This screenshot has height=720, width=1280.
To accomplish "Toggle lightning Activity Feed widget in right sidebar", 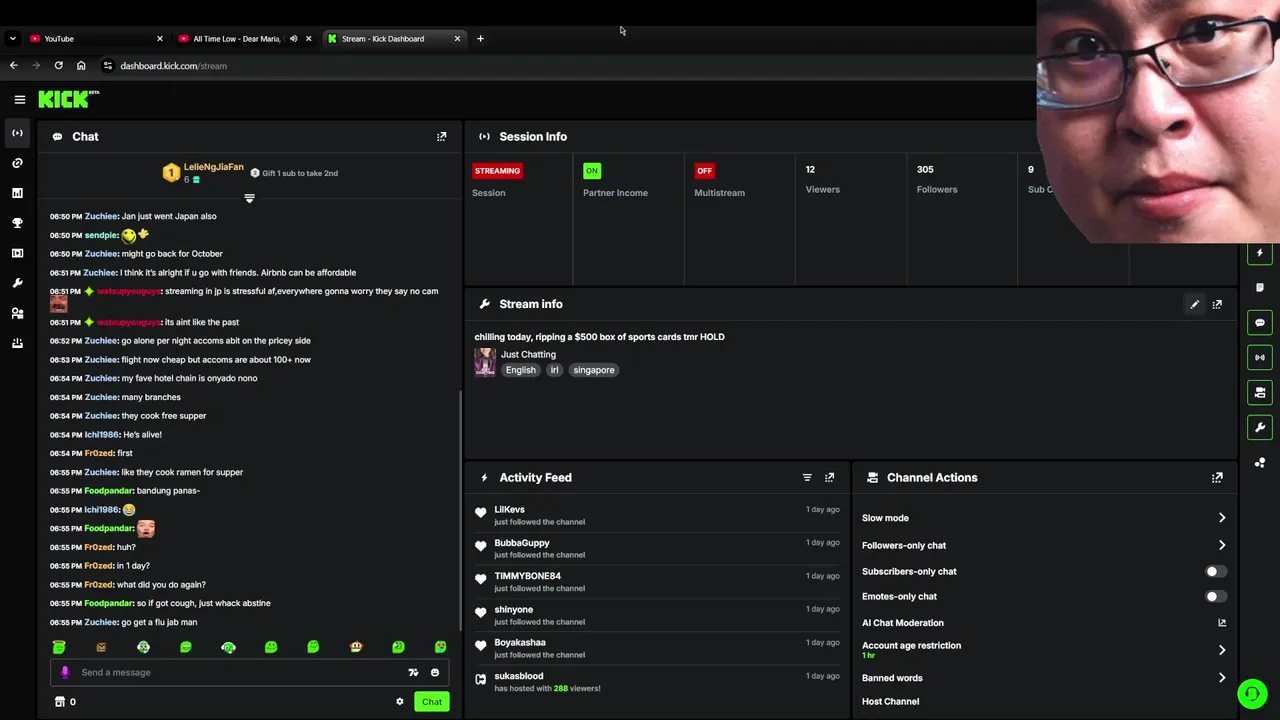I will coord(1260,253).
